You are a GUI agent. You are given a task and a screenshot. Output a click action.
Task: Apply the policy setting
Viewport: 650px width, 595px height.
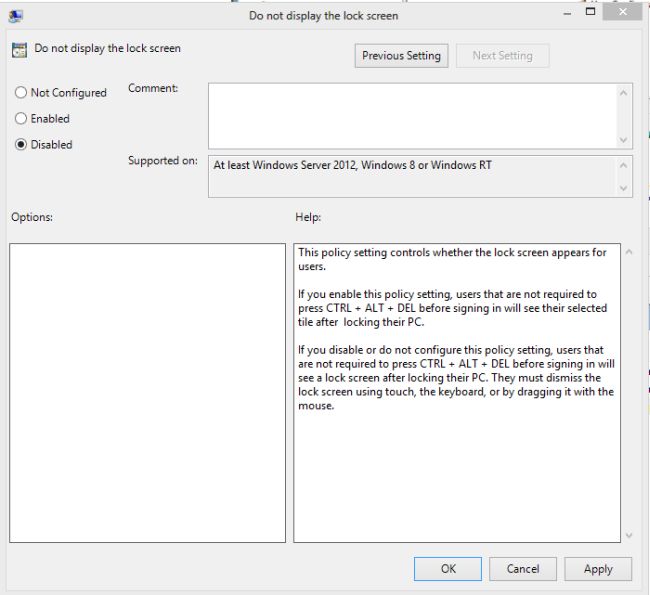pos(598,569)
